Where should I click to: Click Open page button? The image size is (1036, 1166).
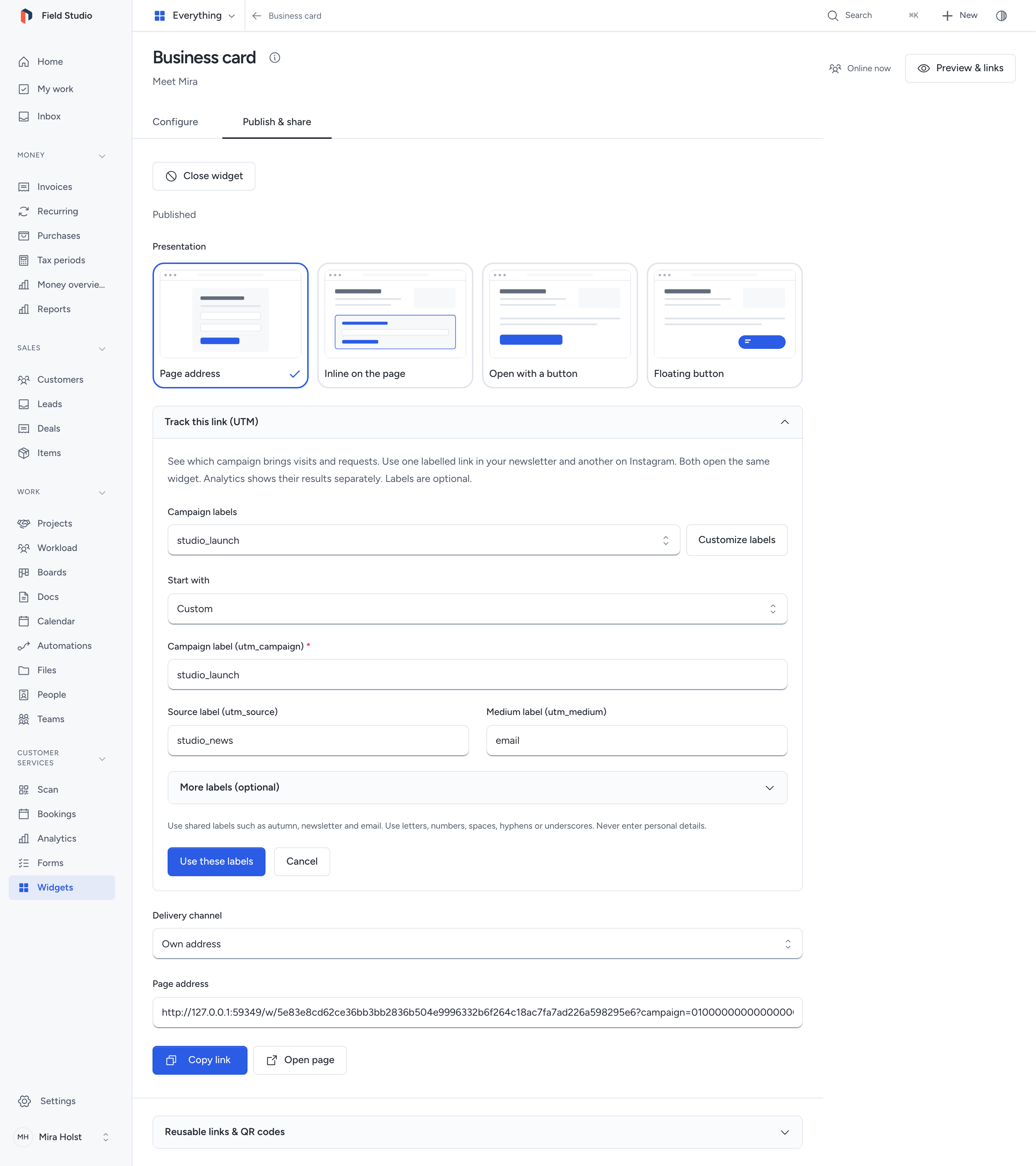tap(300, 1060)
